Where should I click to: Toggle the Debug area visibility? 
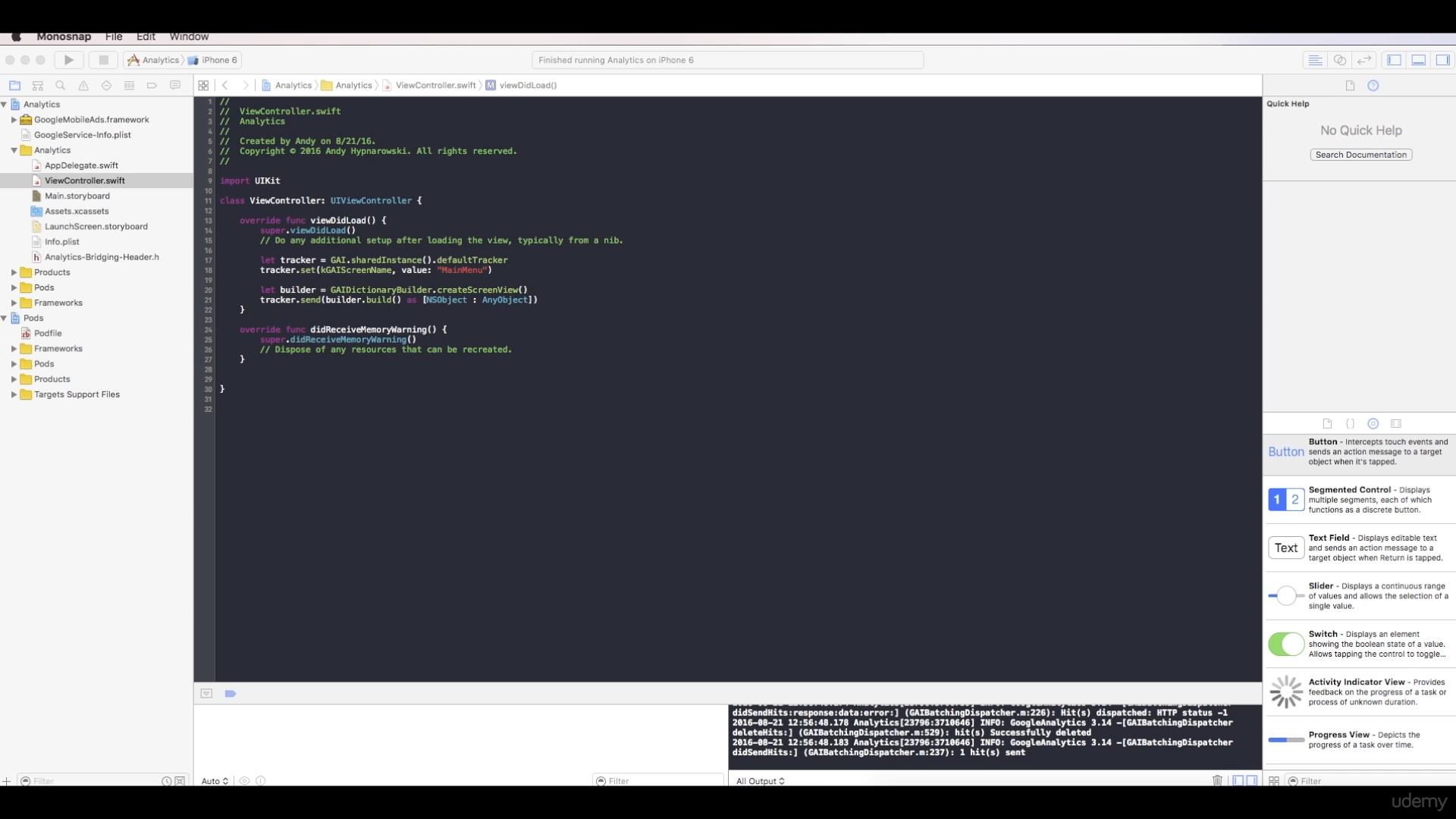click(x=1419, y=60)
